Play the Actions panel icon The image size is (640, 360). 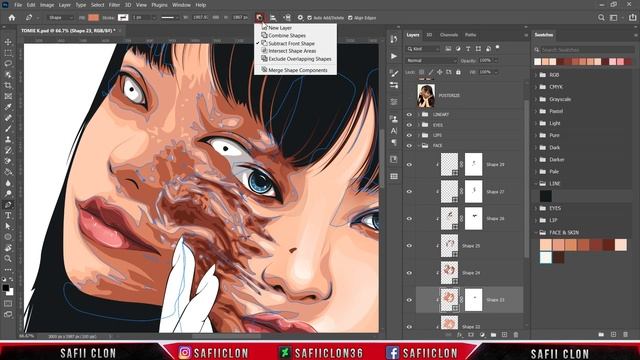pos(393,56)
